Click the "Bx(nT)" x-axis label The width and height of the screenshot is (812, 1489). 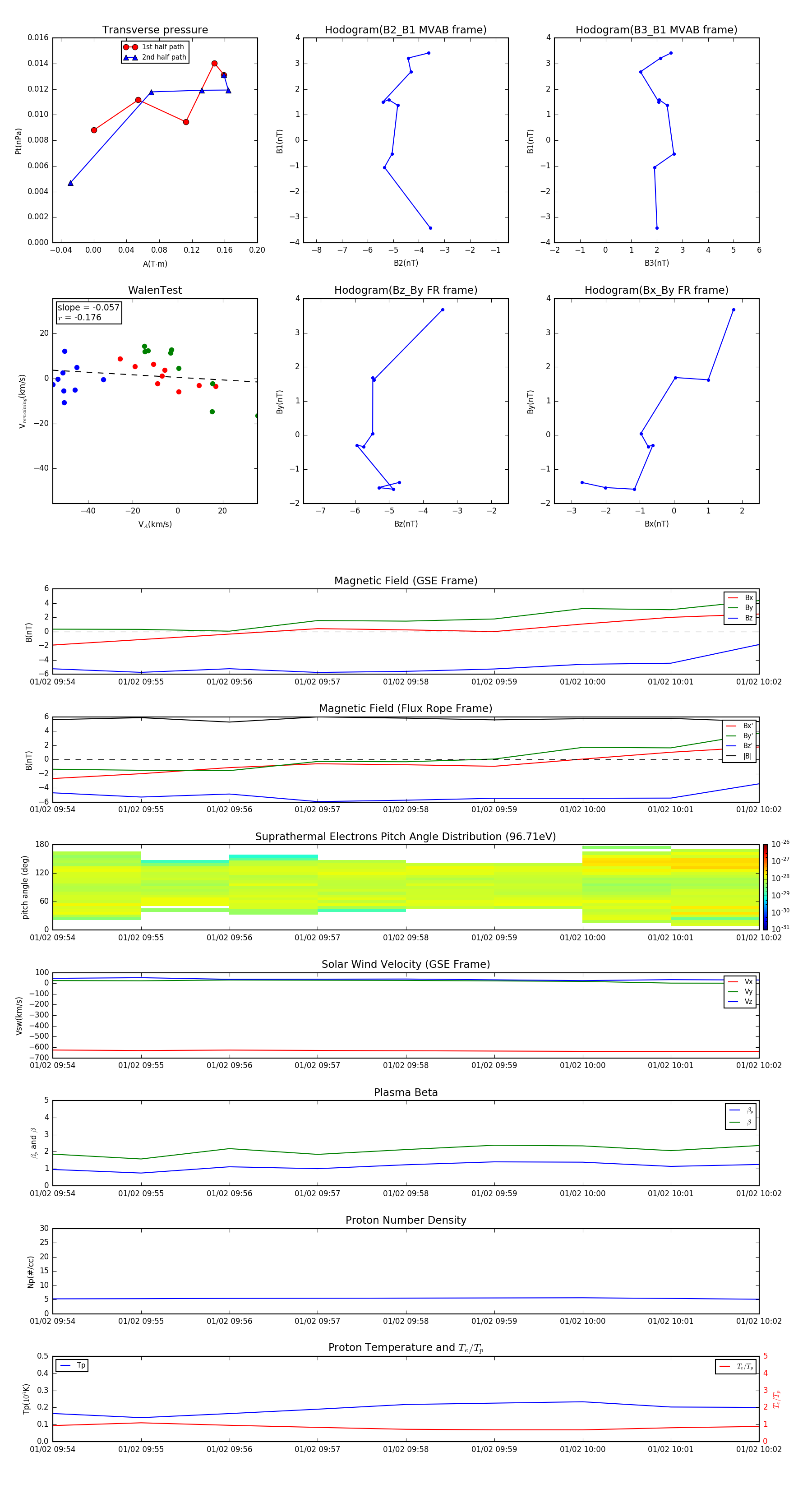(656, 524)
